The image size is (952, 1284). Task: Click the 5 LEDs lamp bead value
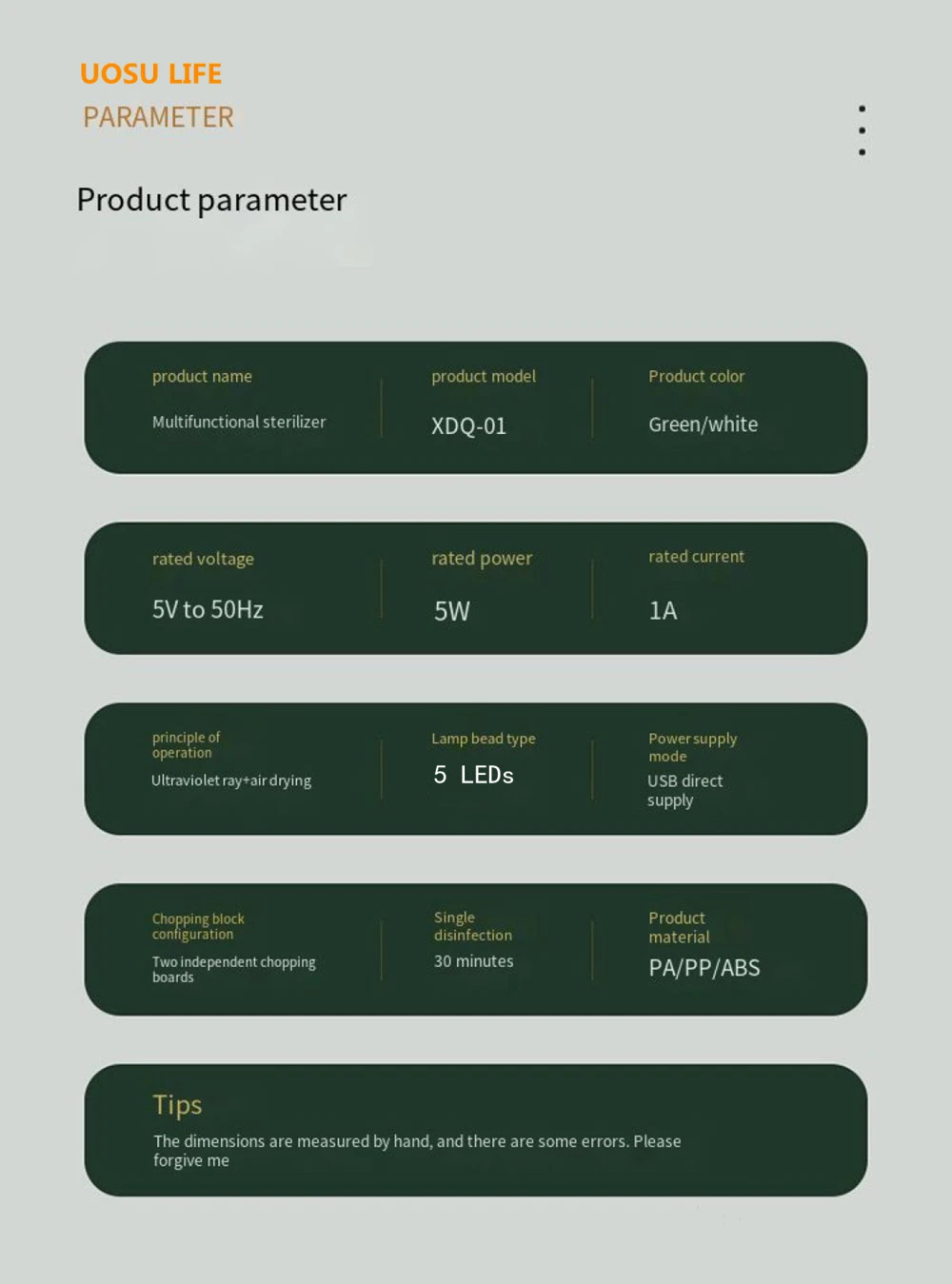(x=473, y=775)
